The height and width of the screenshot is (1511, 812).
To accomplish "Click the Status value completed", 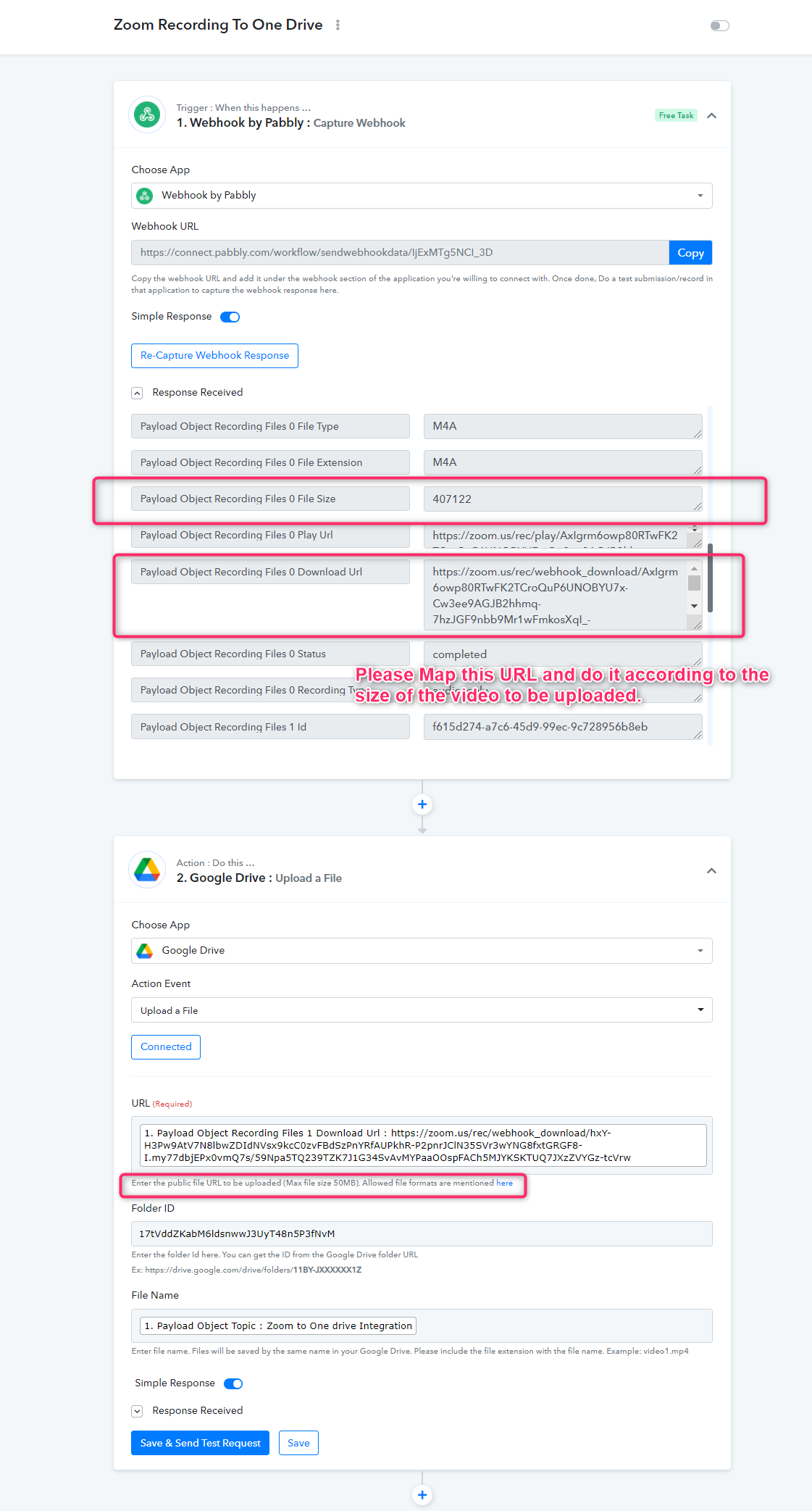I will tap(563, 654).
